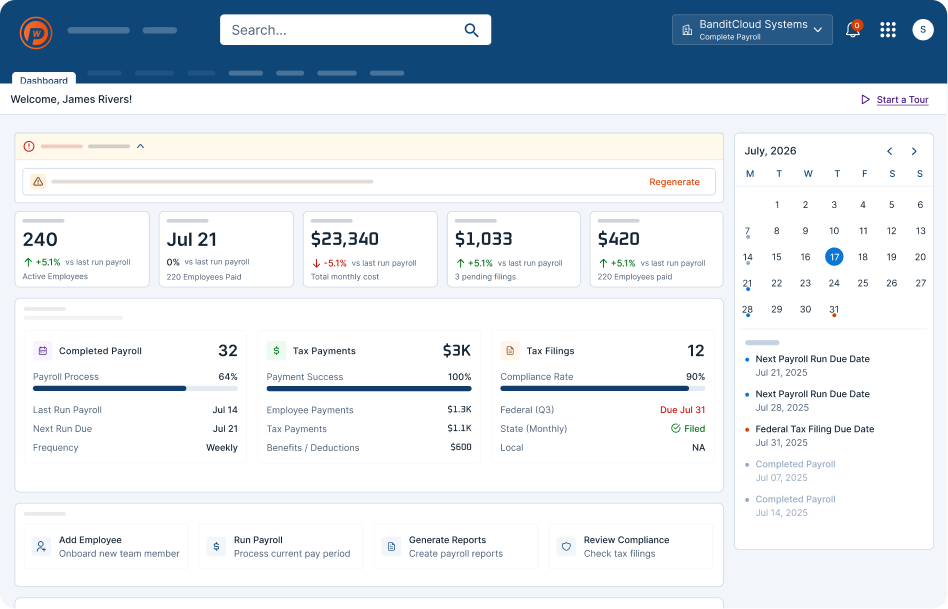The image size is (948, 609).
Task: Click the Add Employee quick action
Action: (106, 547)
